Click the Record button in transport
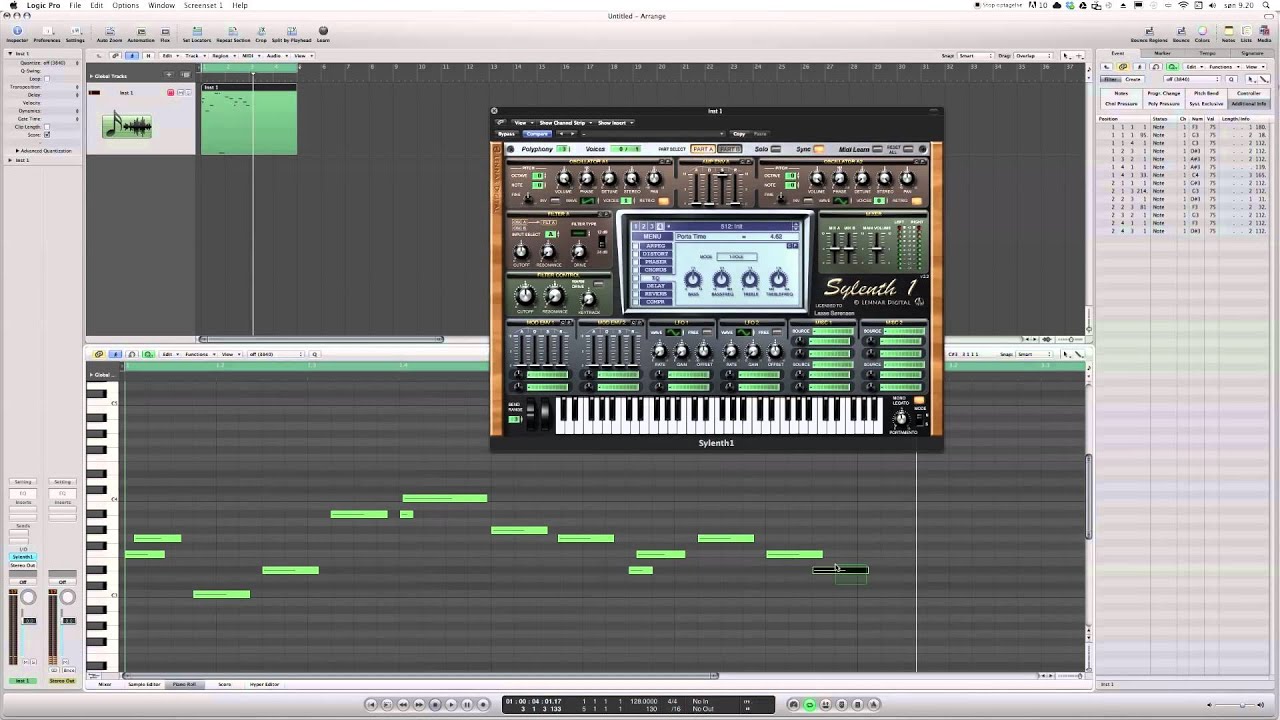 pyautogui.click(x=483, y=704)
